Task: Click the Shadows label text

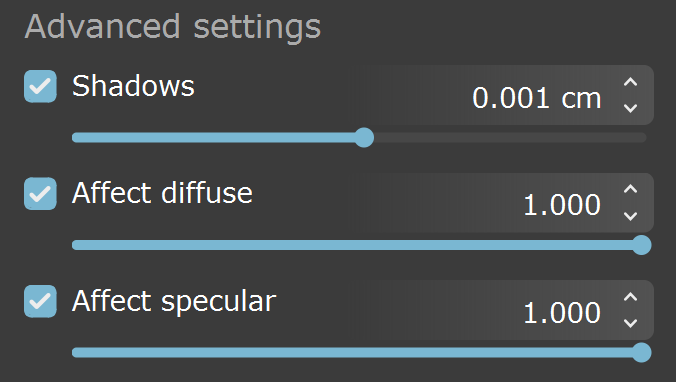Action: point(133,86)
